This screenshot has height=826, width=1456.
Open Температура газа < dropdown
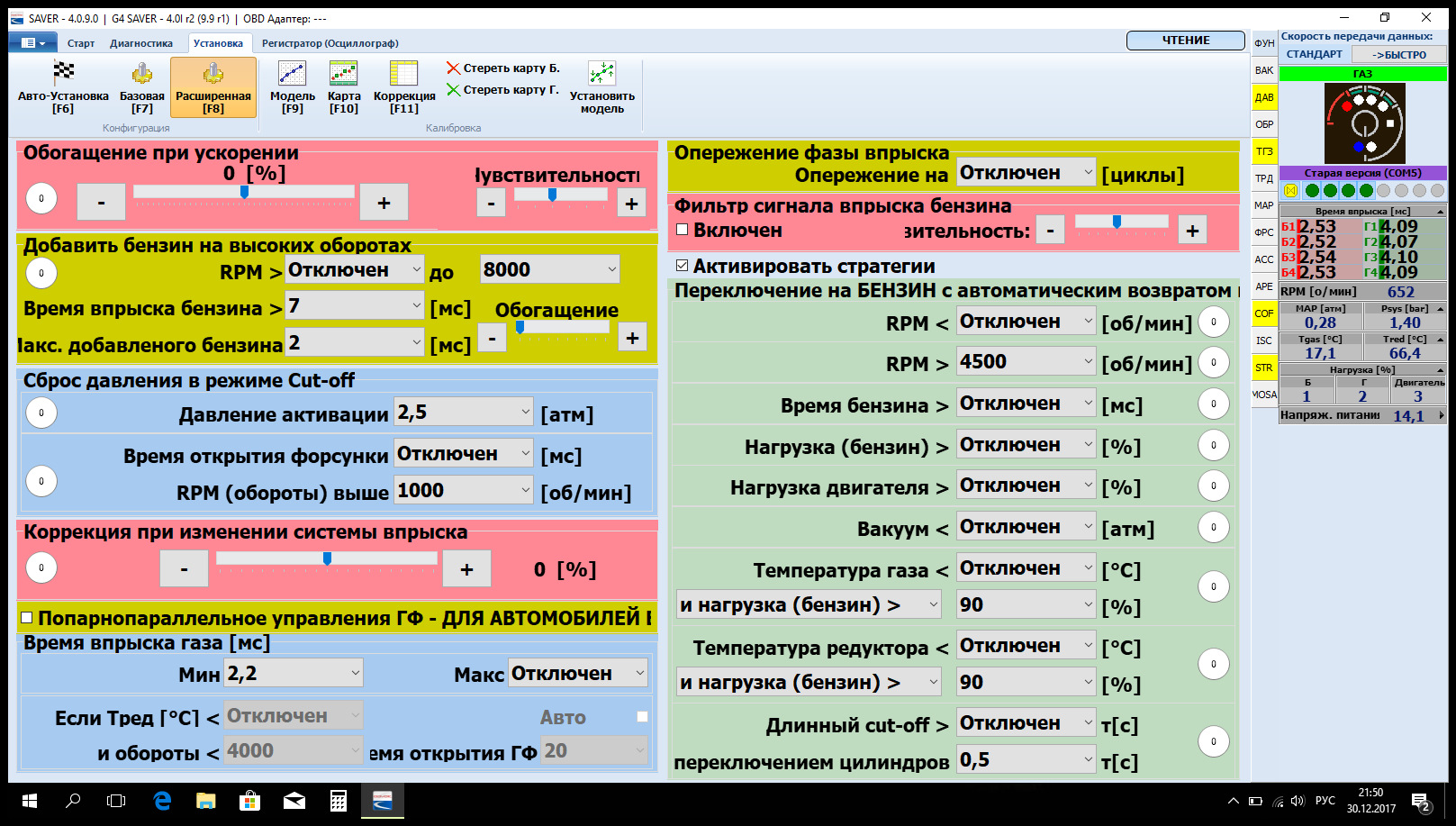coord(1026,568)
